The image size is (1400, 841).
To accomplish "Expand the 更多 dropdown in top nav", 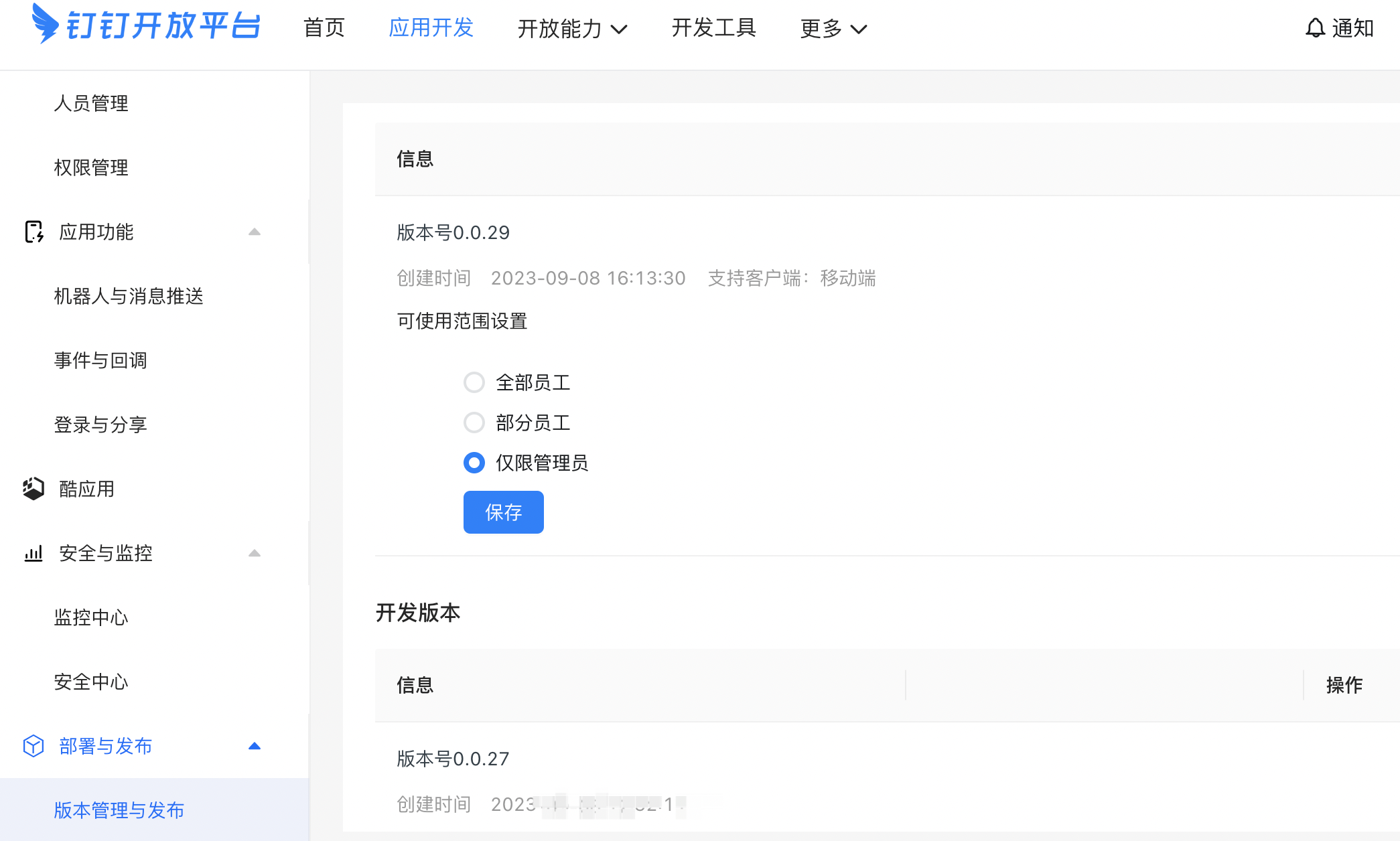I will pos(833,29).
